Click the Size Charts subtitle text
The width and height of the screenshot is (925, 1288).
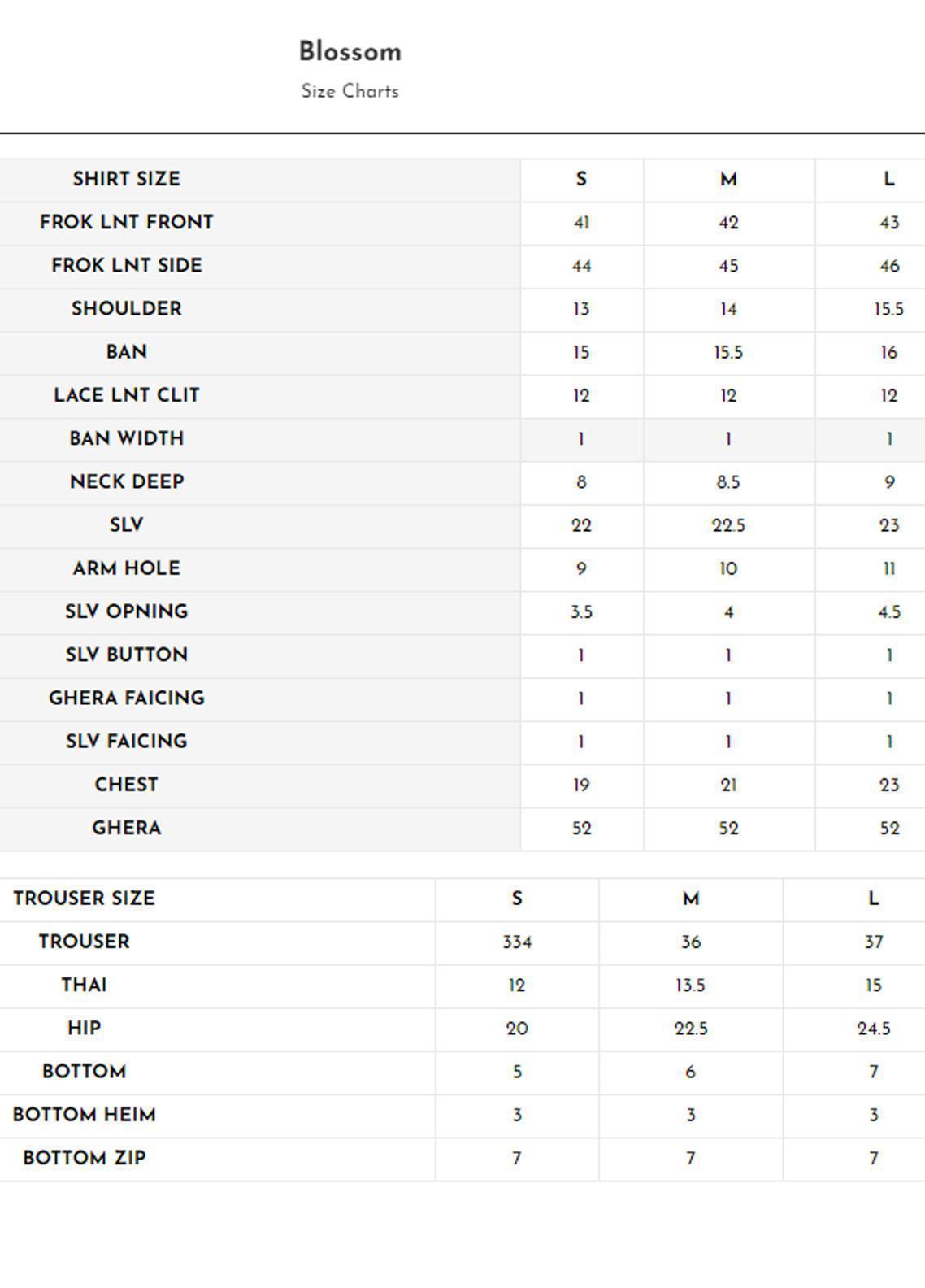coord(350,91)
